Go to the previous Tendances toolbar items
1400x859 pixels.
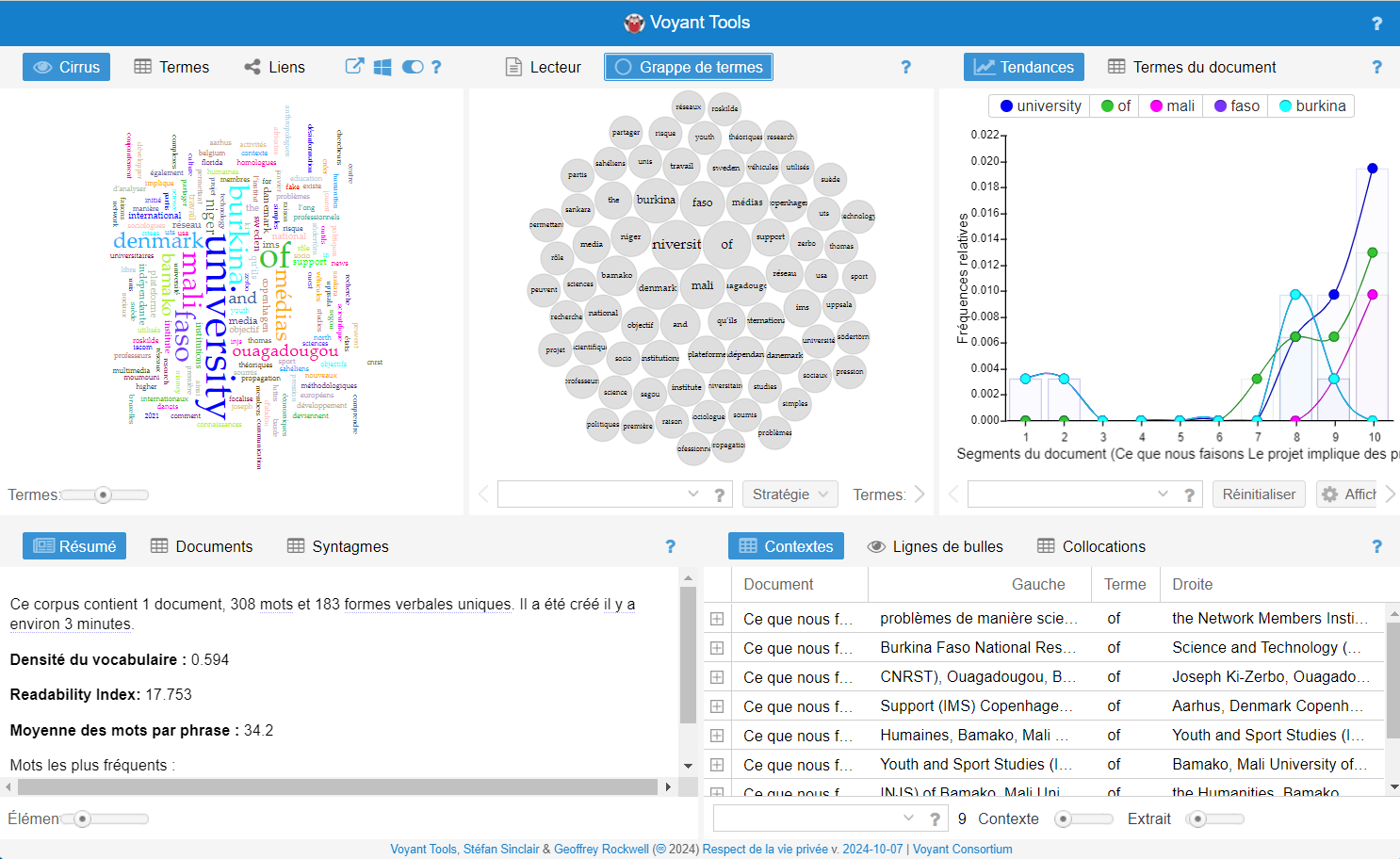click(x=953, y=494)
